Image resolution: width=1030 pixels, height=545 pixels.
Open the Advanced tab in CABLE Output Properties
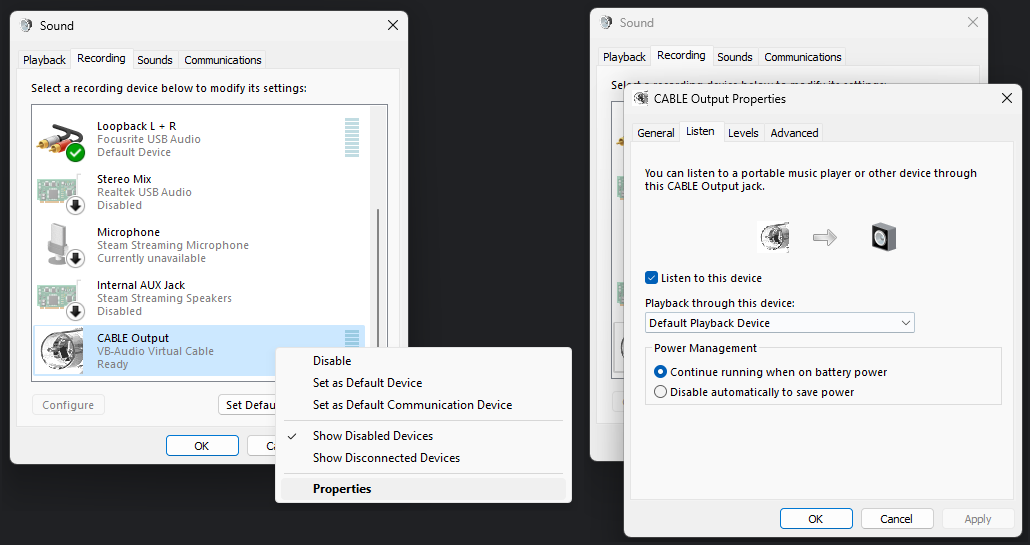coord(794,133)
